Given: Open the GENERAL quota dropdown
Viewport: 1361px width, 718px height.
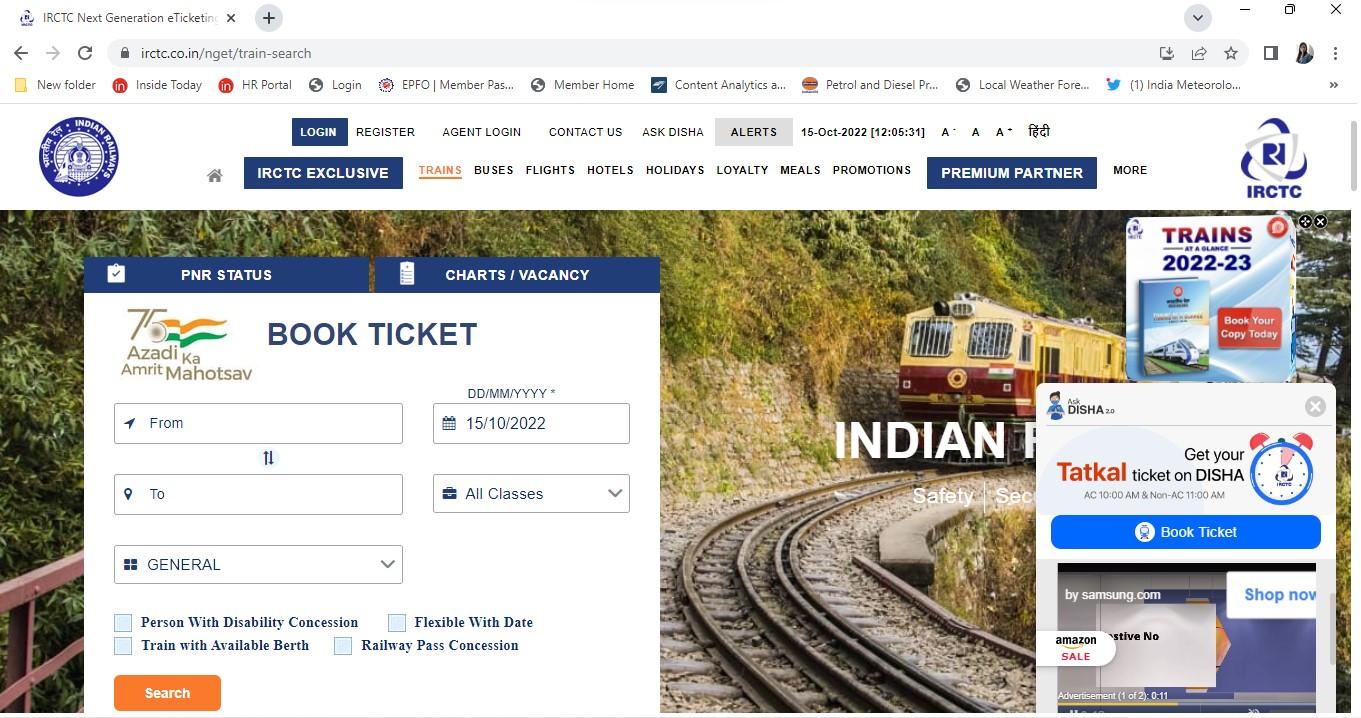Looking at the screenshot, I should pos(258,565).
